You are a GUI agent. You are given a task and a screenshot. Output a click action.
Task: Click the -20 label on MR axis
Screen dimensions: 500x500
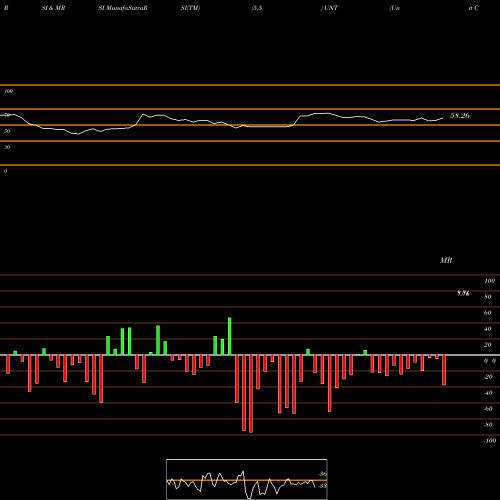(488, 377)
